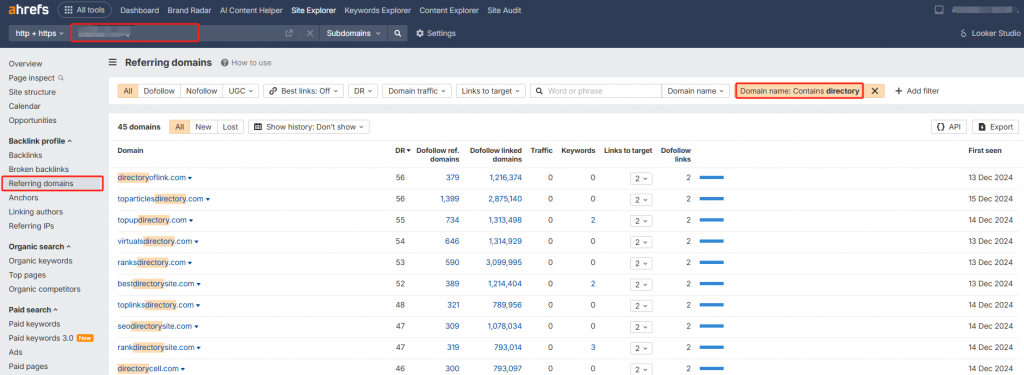Collapse the Paid search section
Image resolution: width=1024 pixels, height=375 pixels.
click(x=33, y=310)
